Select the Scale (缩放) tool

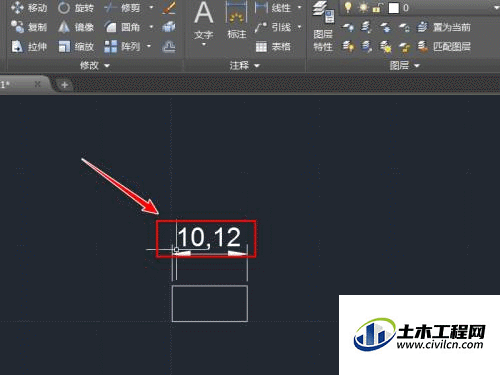[x=76, y=46]
